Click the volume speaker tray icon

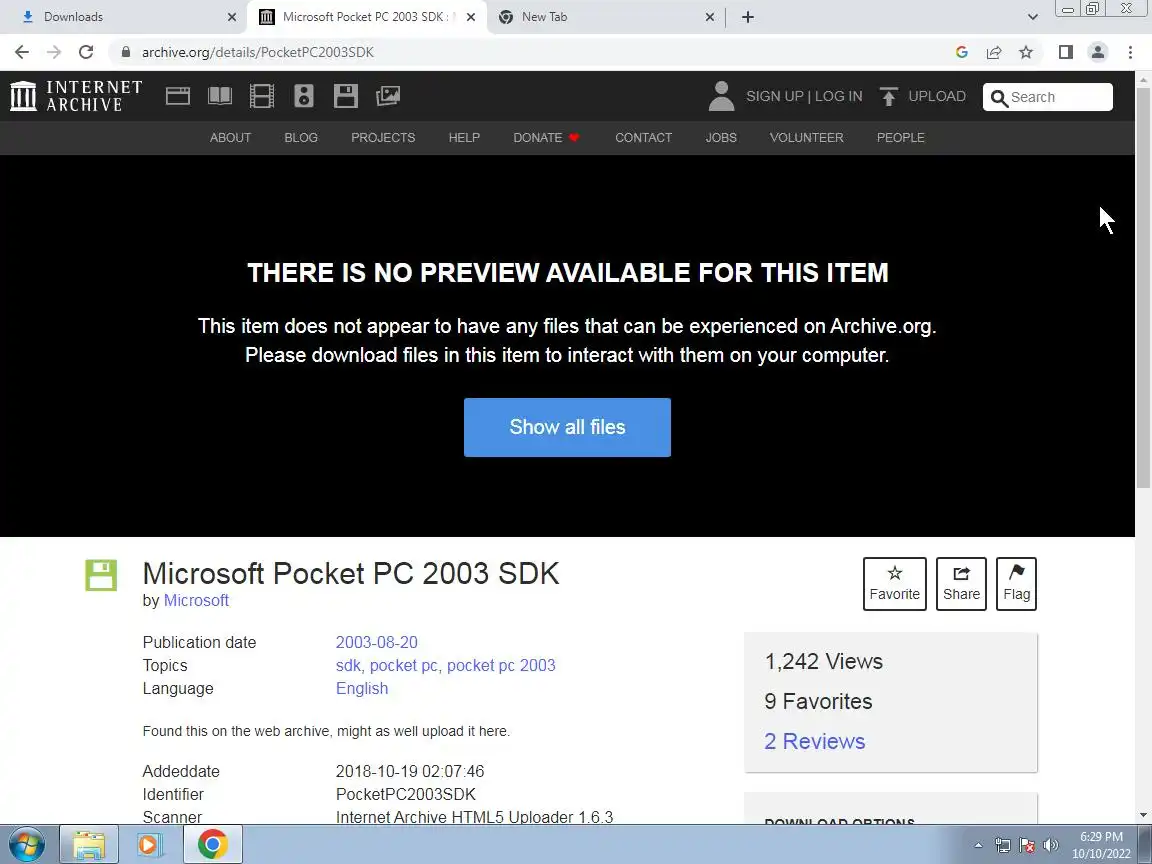[1051, 846]
